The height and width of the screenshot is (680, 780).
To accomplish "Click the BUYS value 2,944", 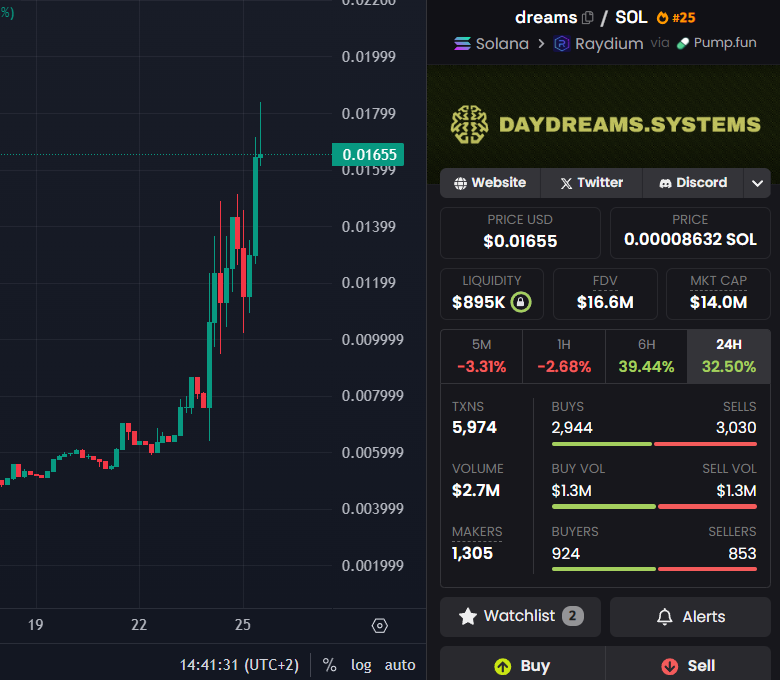I will click(572, 427).
